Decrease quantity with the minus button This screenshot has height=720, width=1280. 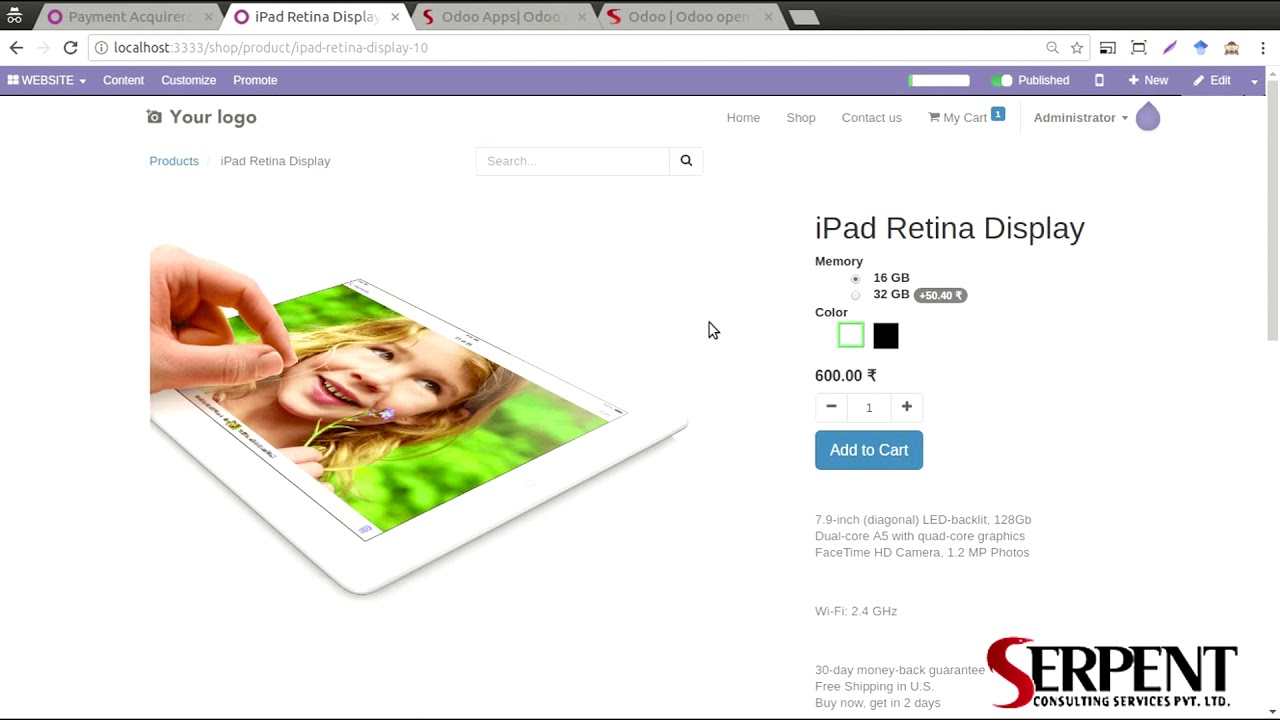831,407
